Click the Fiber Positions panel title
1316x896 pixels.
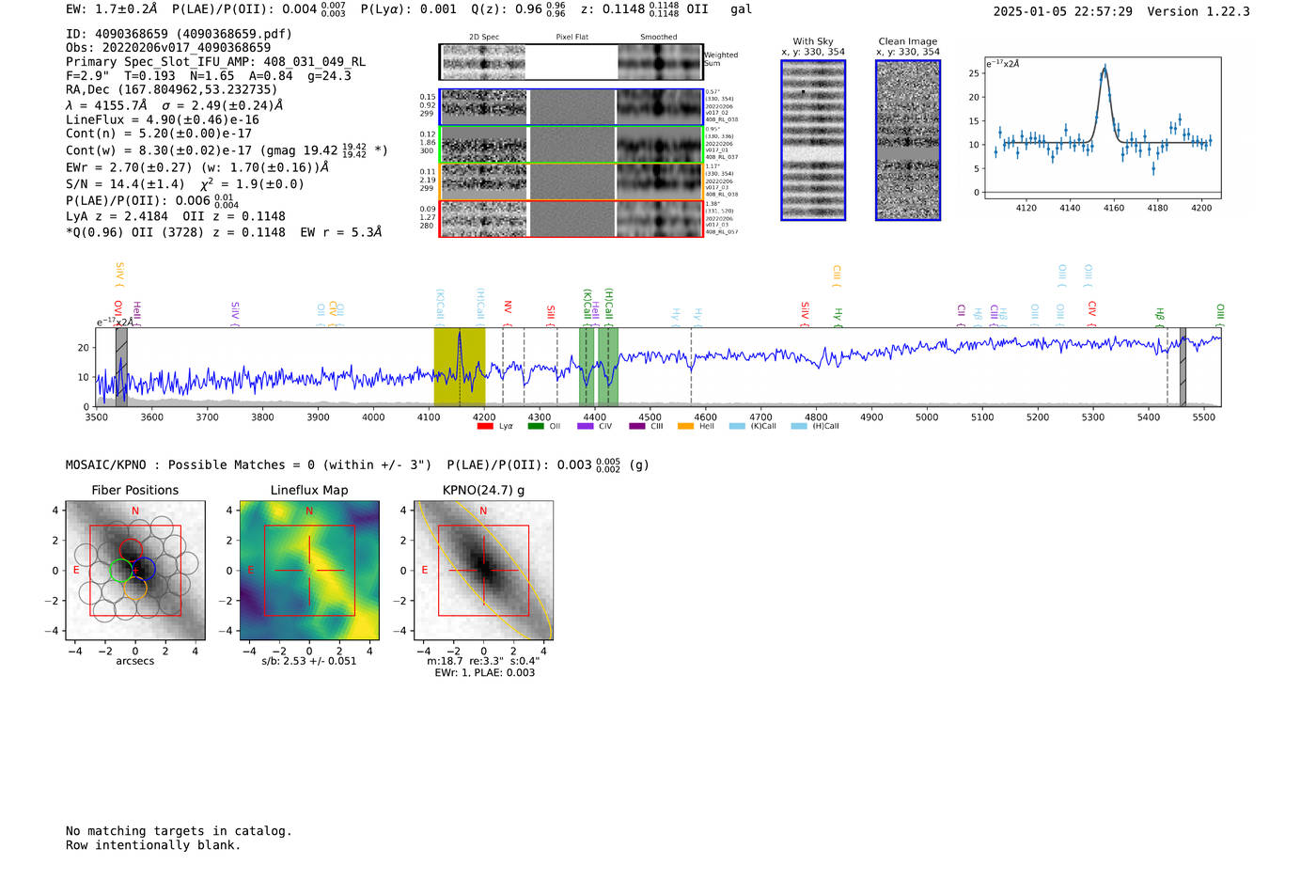pos(135,490)
